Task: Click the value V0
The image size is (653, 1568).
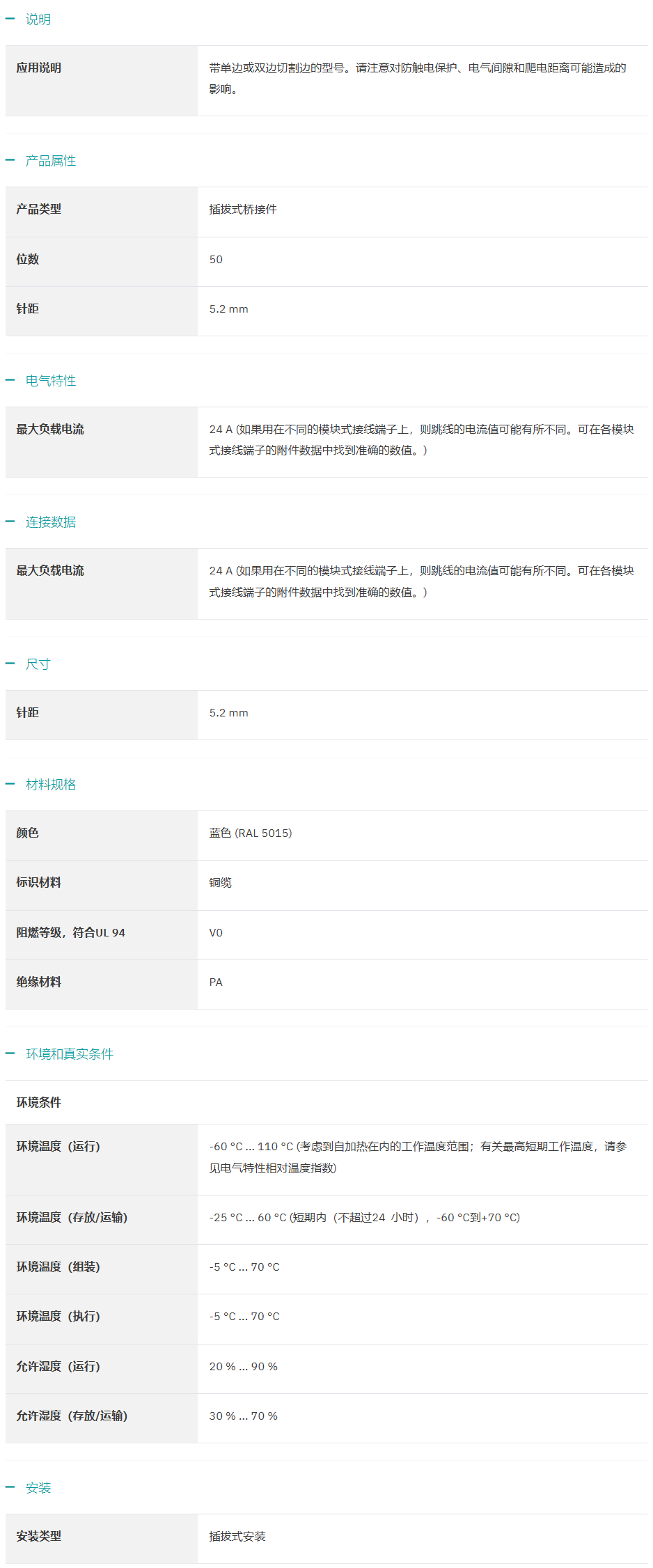Action: pyautogui.click(x=216, y=933)
